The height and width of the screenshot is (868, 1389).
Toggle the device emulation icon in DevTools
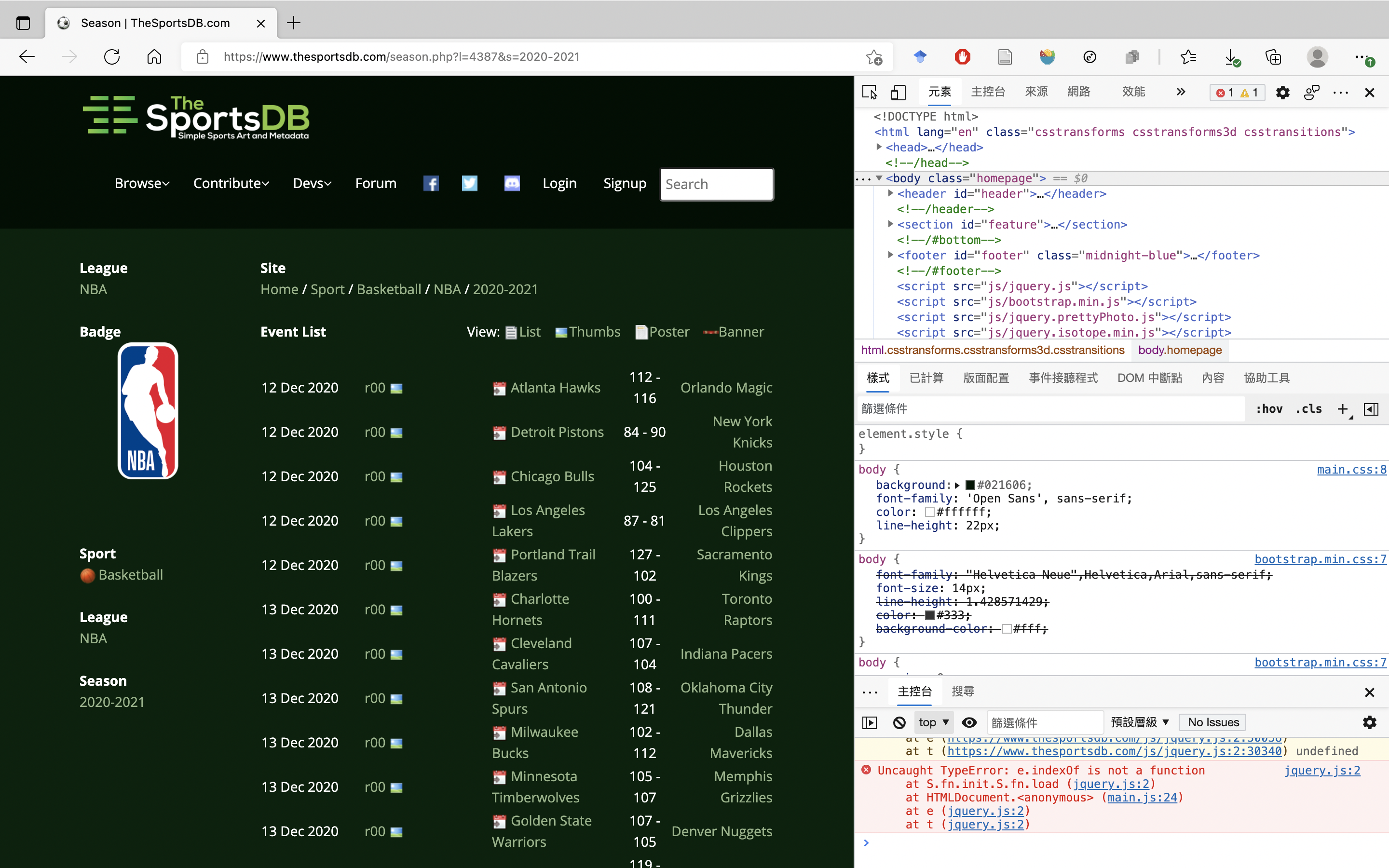click(x=898, y=93)
